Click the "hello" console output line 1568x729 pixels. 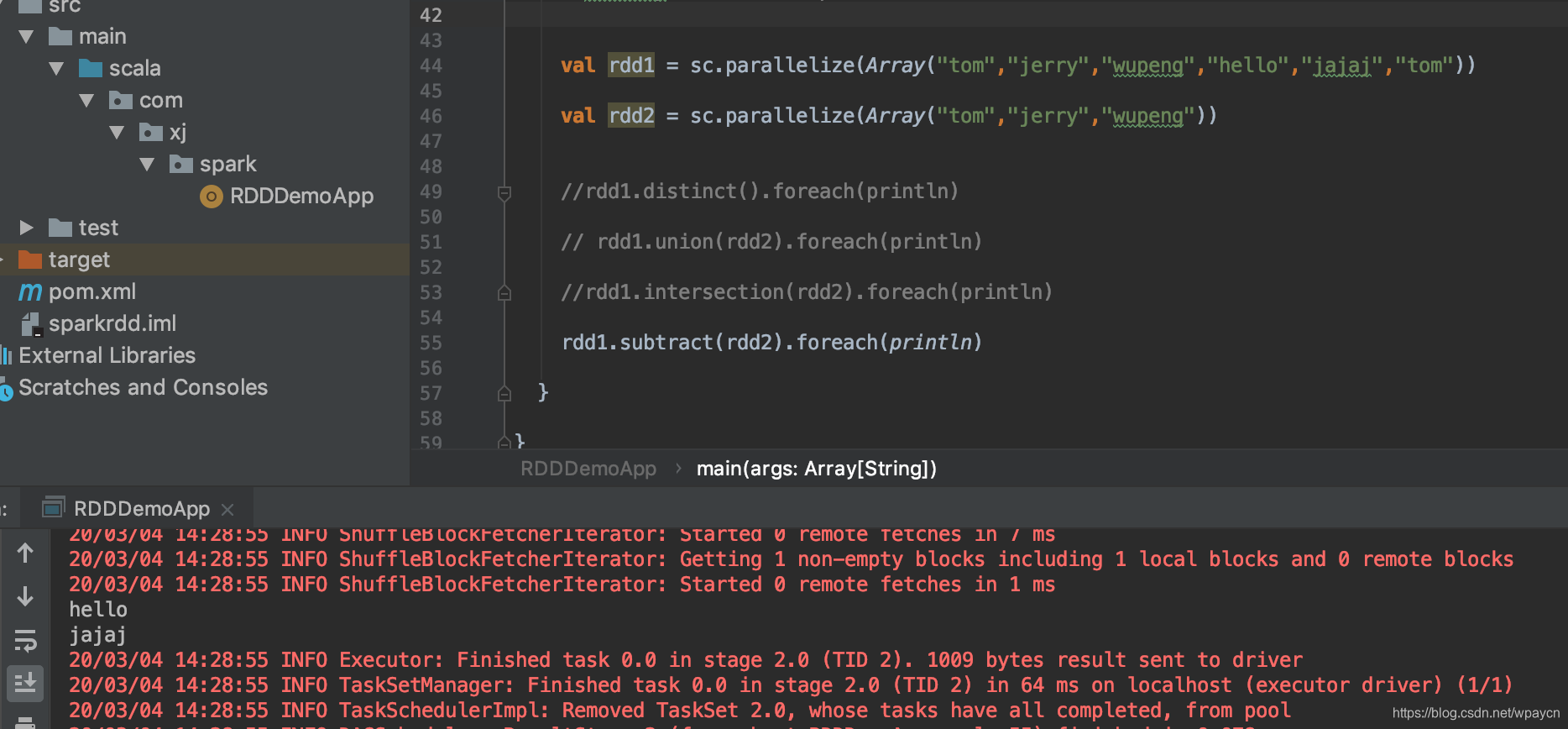(x=98, y=610)
